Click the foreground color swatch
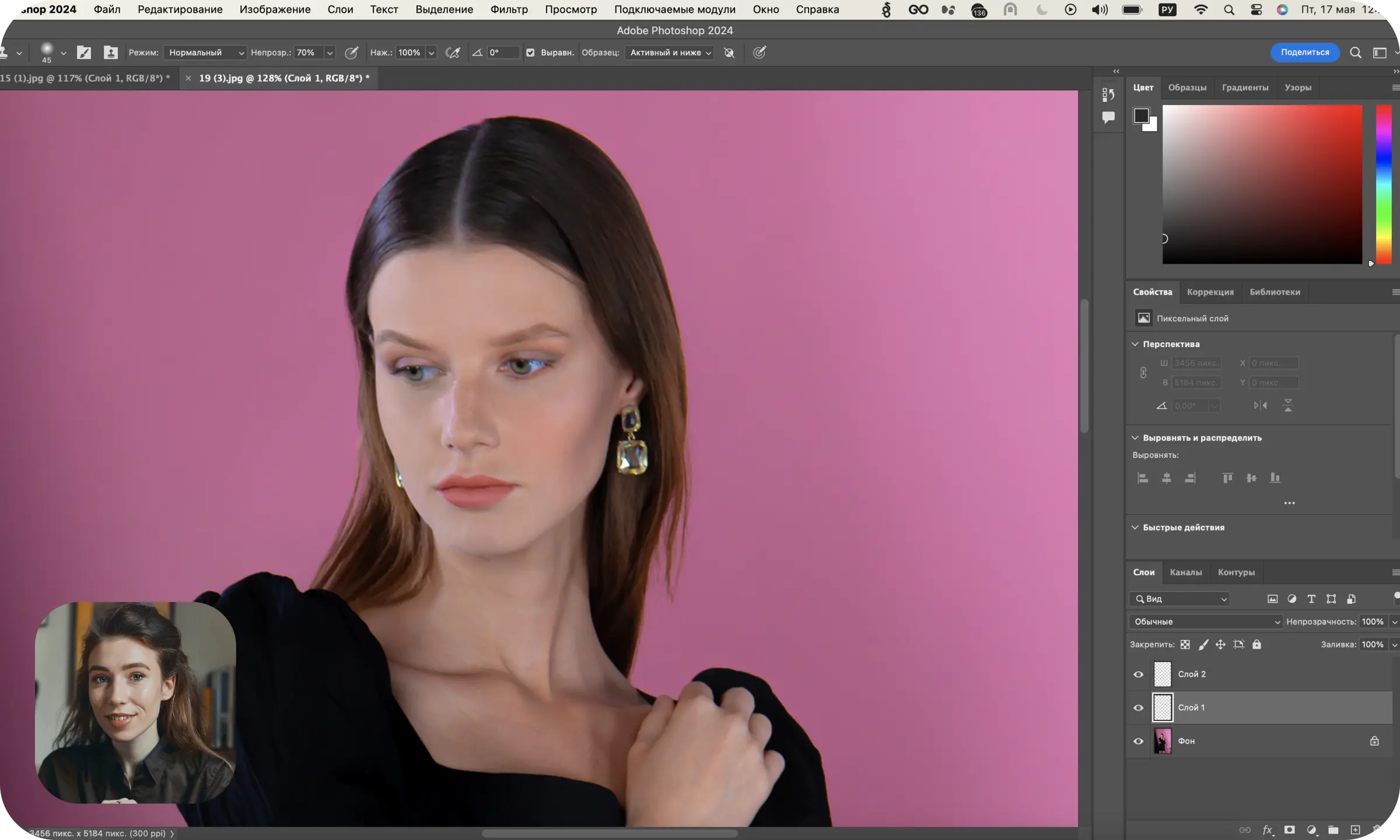The width and height of the screenshot is (1400, 840). point(1141,116)
